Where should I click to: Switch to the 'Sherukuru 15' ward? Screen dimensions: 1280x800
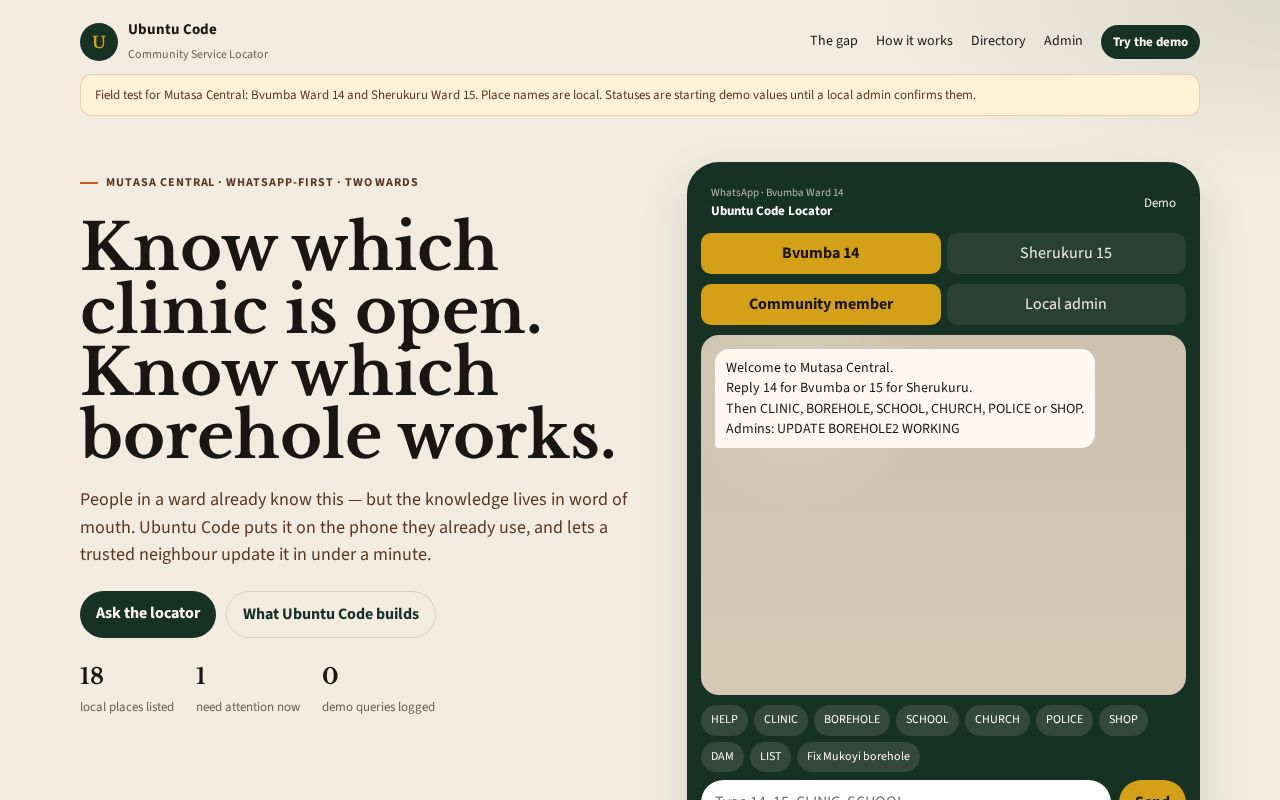pos(1066,253)
